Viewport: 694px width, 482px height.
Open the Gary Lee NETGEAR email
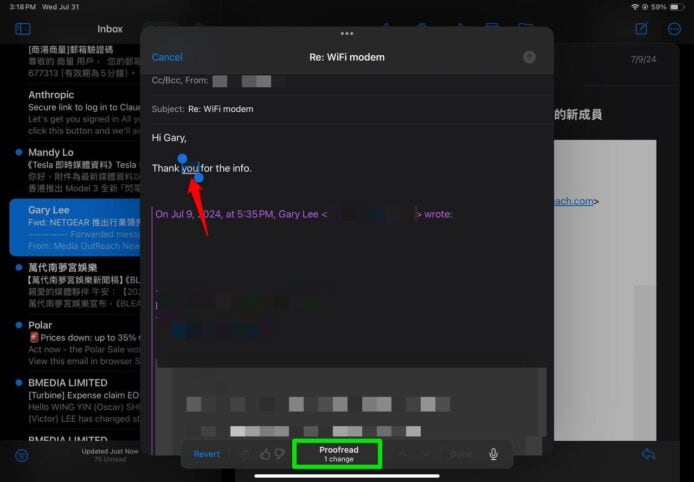(70, 225)
